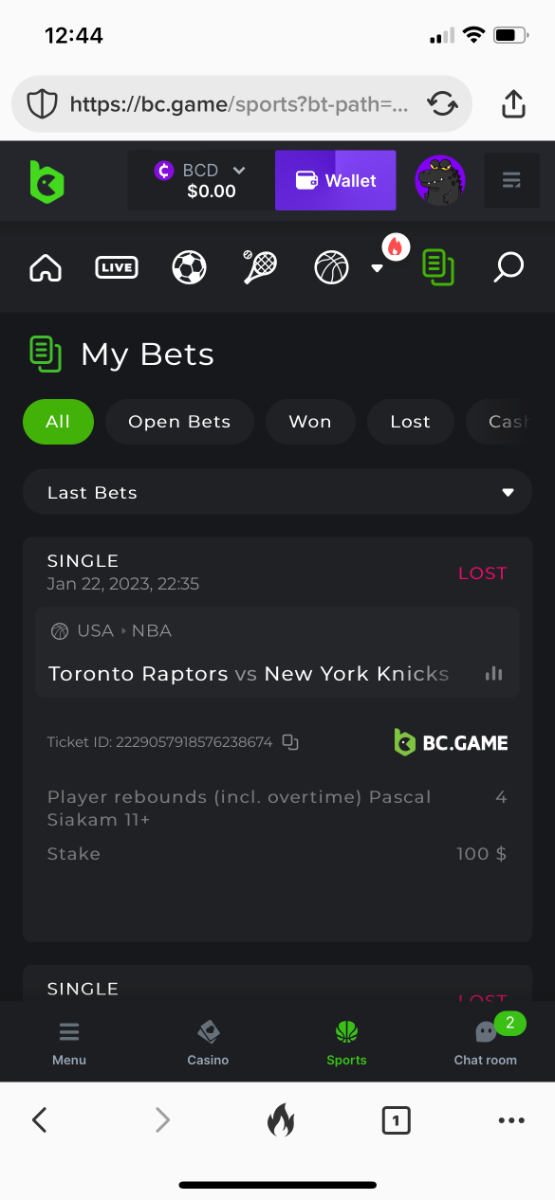Open the Chat room with notifications
555x1200 pixels.
point(486,1043)
